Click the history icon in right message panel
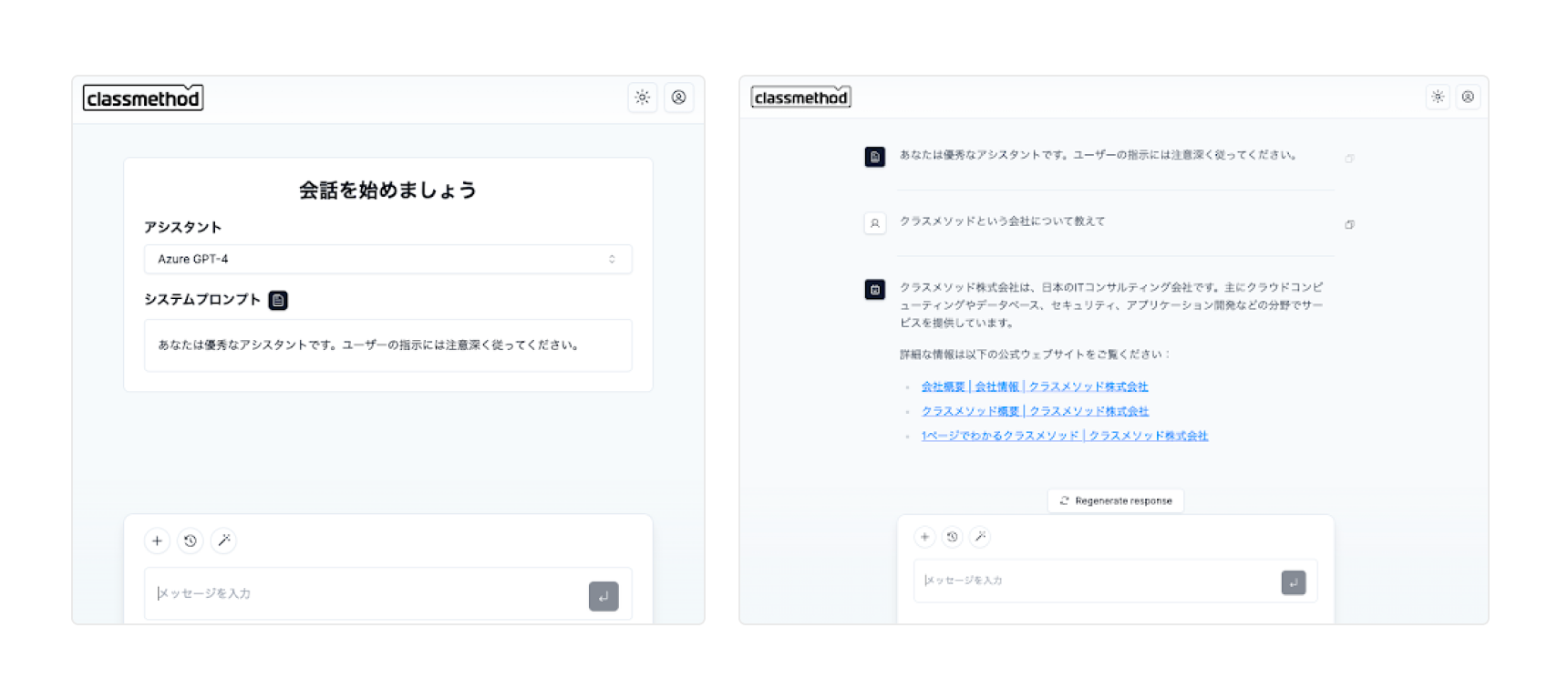This screenshot has height=700, width=1568. (952, 537)
